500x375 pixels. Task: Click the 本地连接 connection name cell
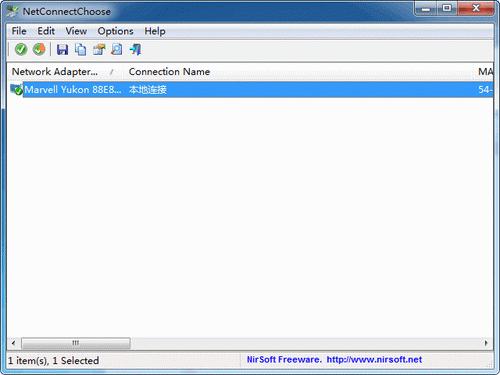click(x=148, y=89)
